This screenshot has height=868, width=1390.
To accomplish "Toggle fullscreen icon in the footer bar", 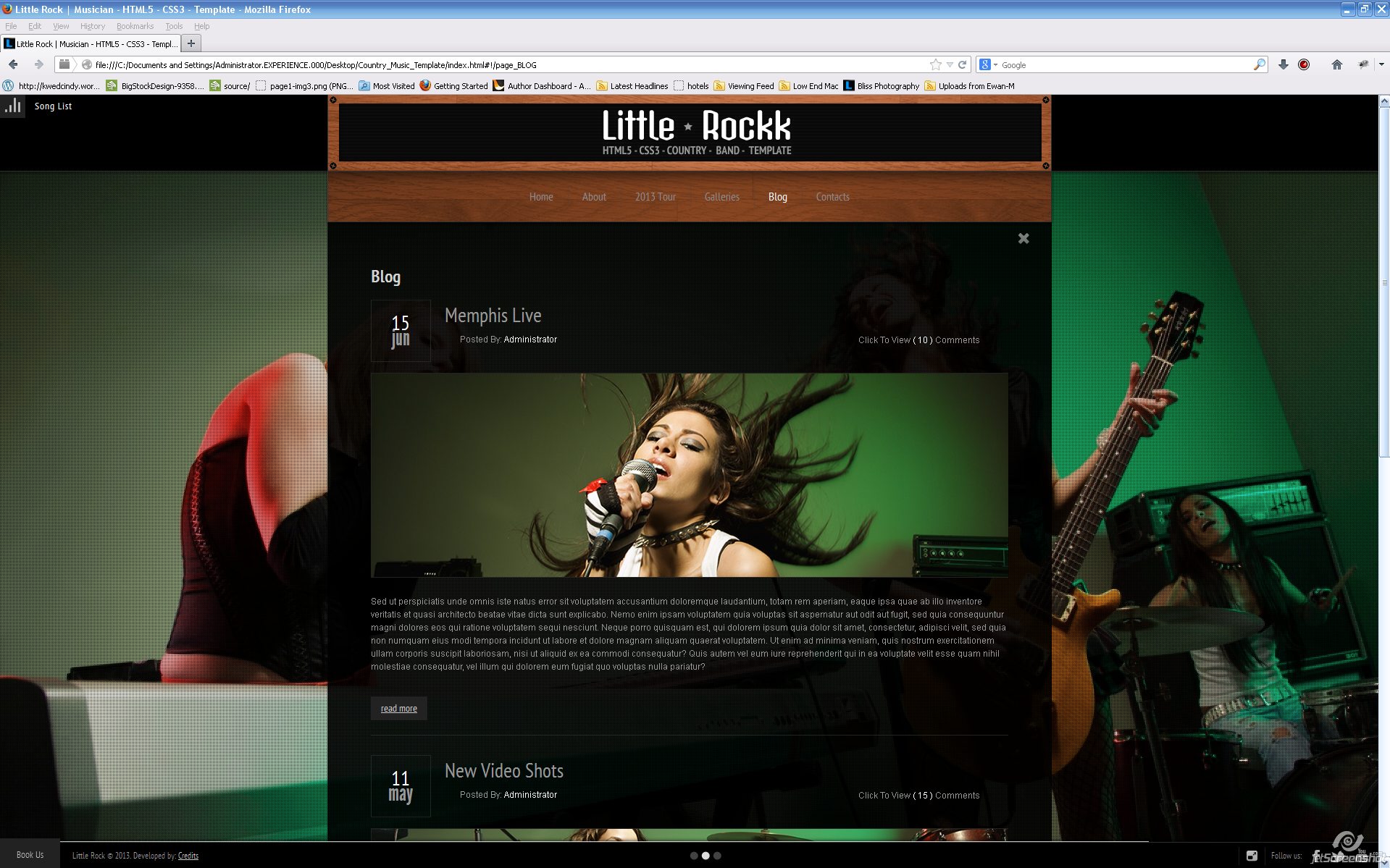I will click(x=1252, y=856).
